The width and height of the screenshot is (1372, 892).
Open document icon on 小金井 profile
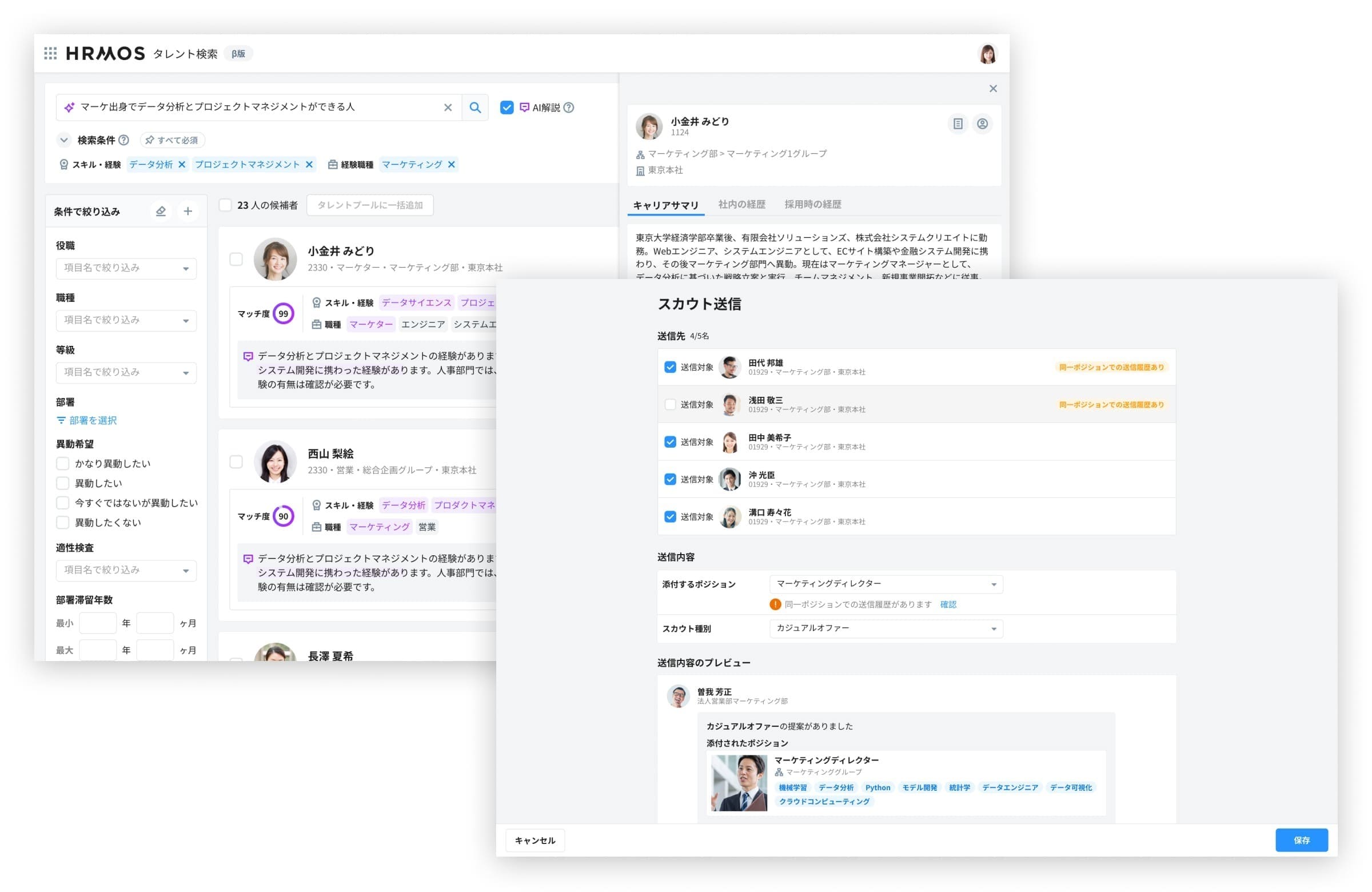point(957,124)
